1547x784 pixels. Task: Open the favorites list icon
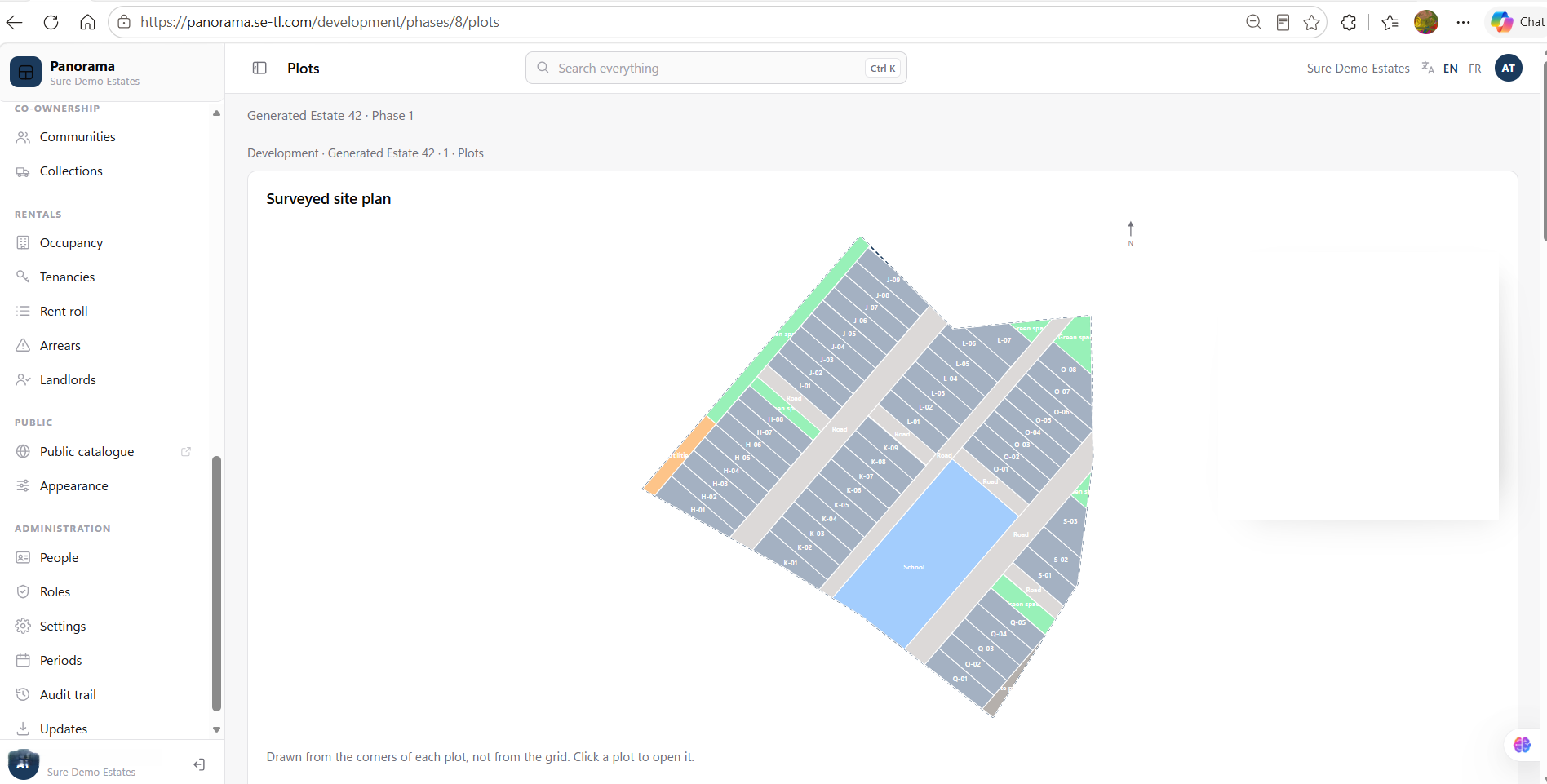[x=1390, y=22]
